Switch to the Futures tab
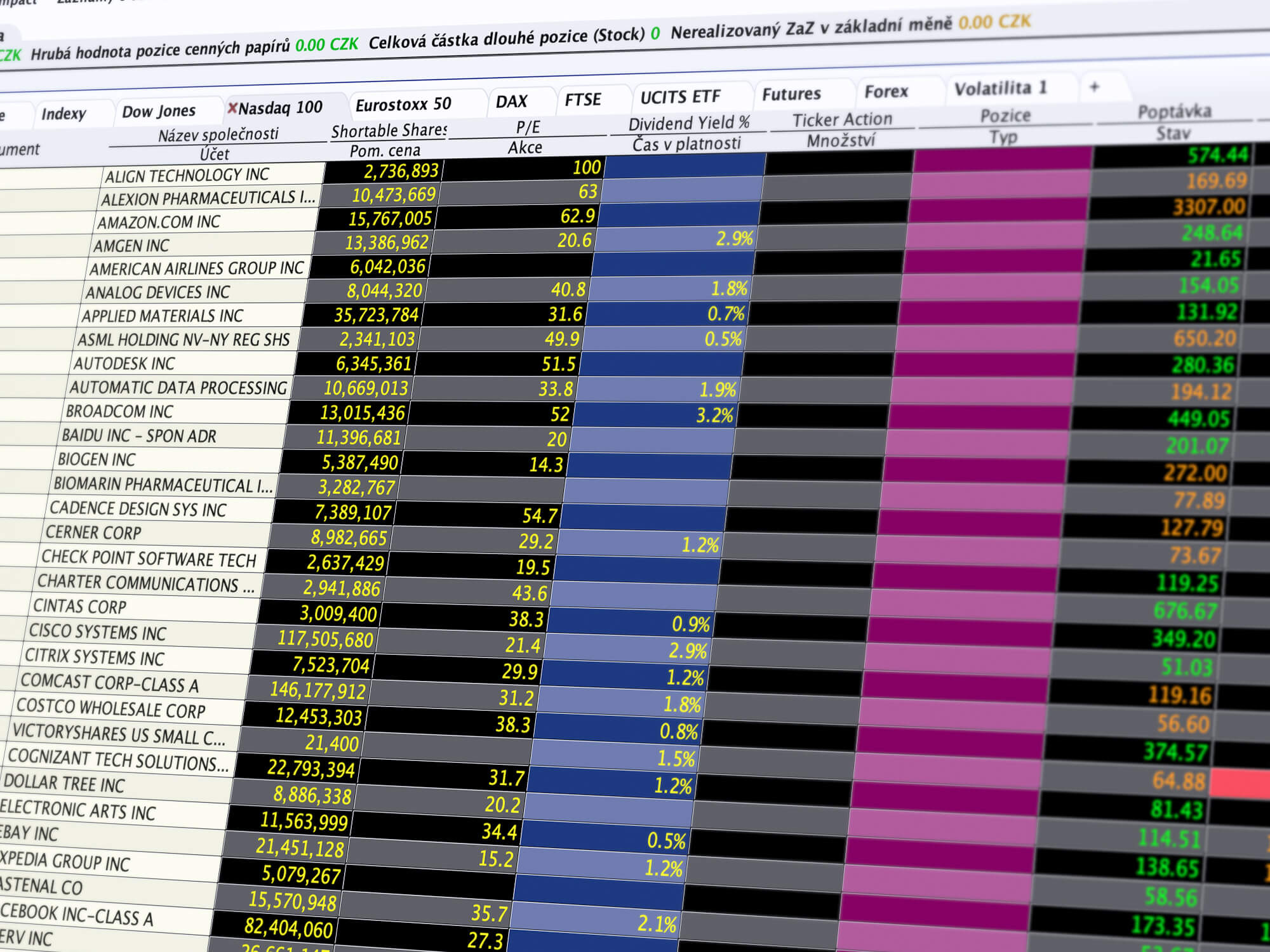Screen dimensions: 1270x952 791,94
